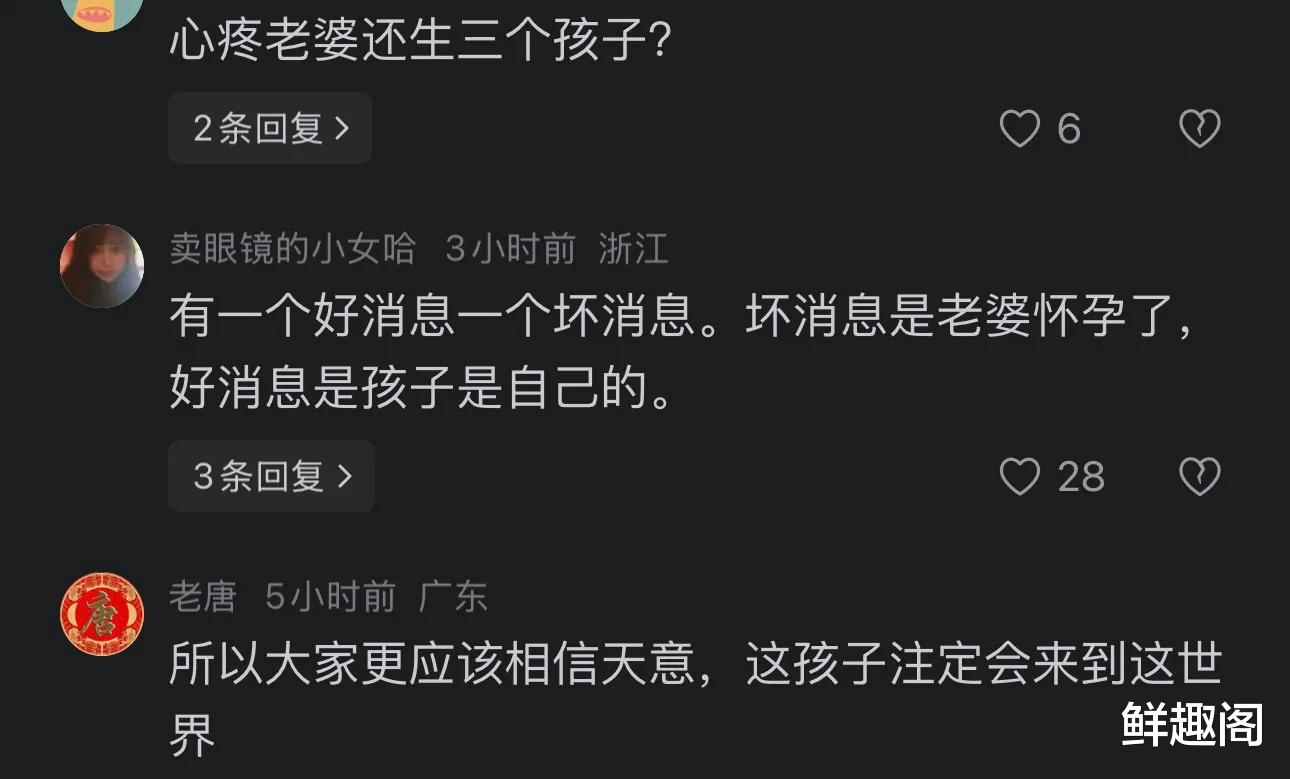
Task: Tap the partially visible top avatar
Action: [102, 12]
